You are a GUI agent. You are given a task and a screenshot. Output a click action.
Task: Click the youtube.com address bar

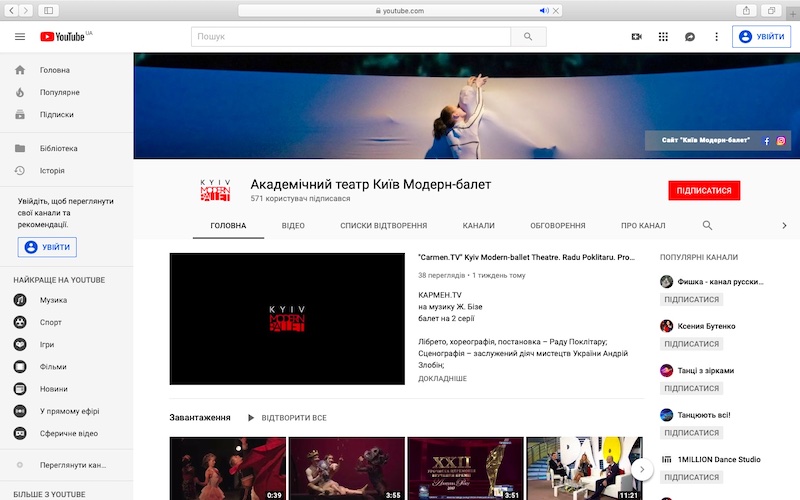400,10
